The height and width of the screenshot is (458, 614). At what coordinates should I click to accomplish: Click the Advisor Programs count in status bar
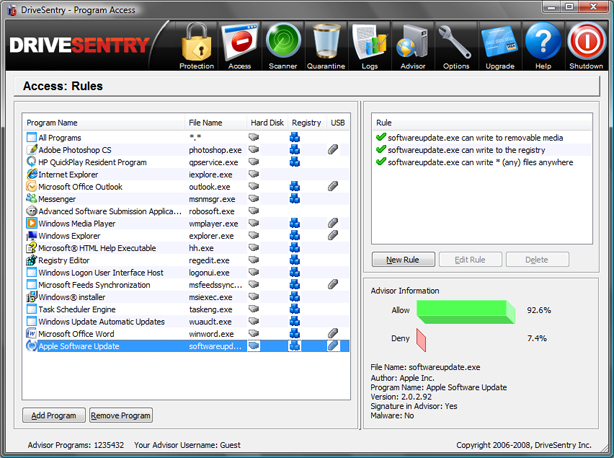click(x=76, y=445)
